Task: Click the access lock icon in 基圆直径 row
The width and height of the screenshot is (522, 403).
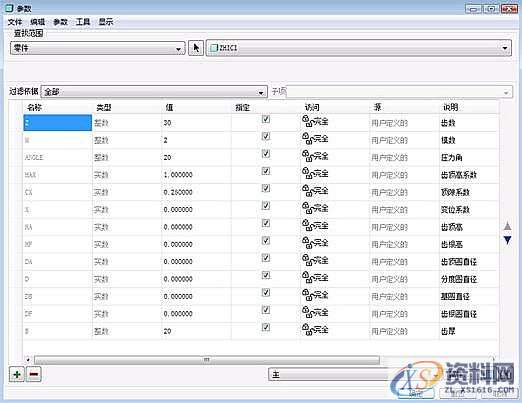Action: click(x=308, y=295)
